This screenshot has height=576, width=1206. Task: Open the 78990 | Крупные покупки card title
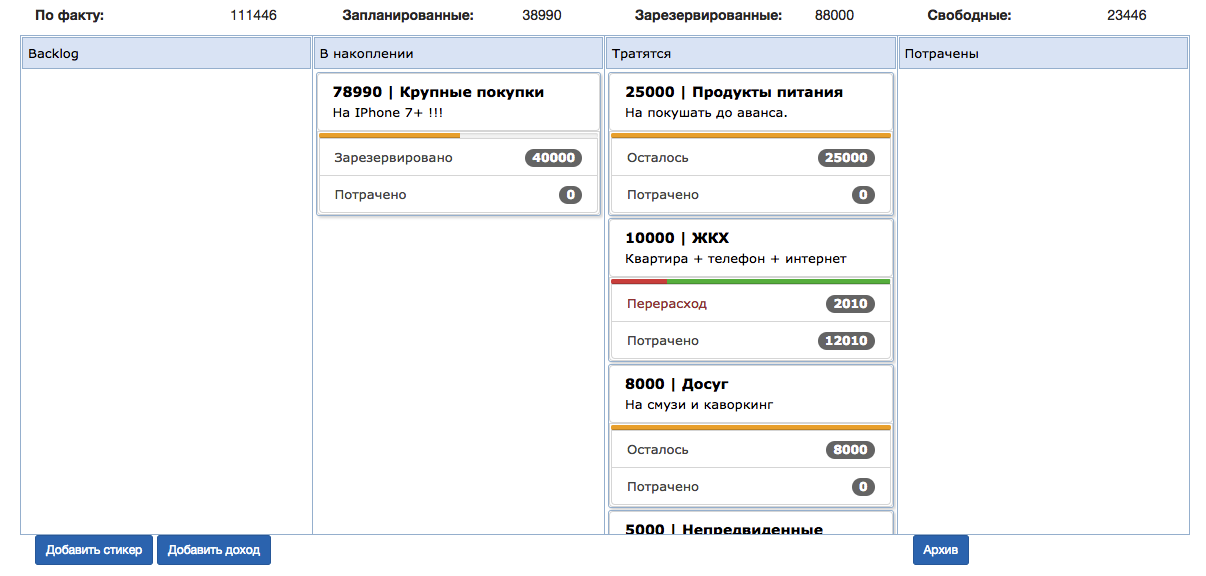438,92
